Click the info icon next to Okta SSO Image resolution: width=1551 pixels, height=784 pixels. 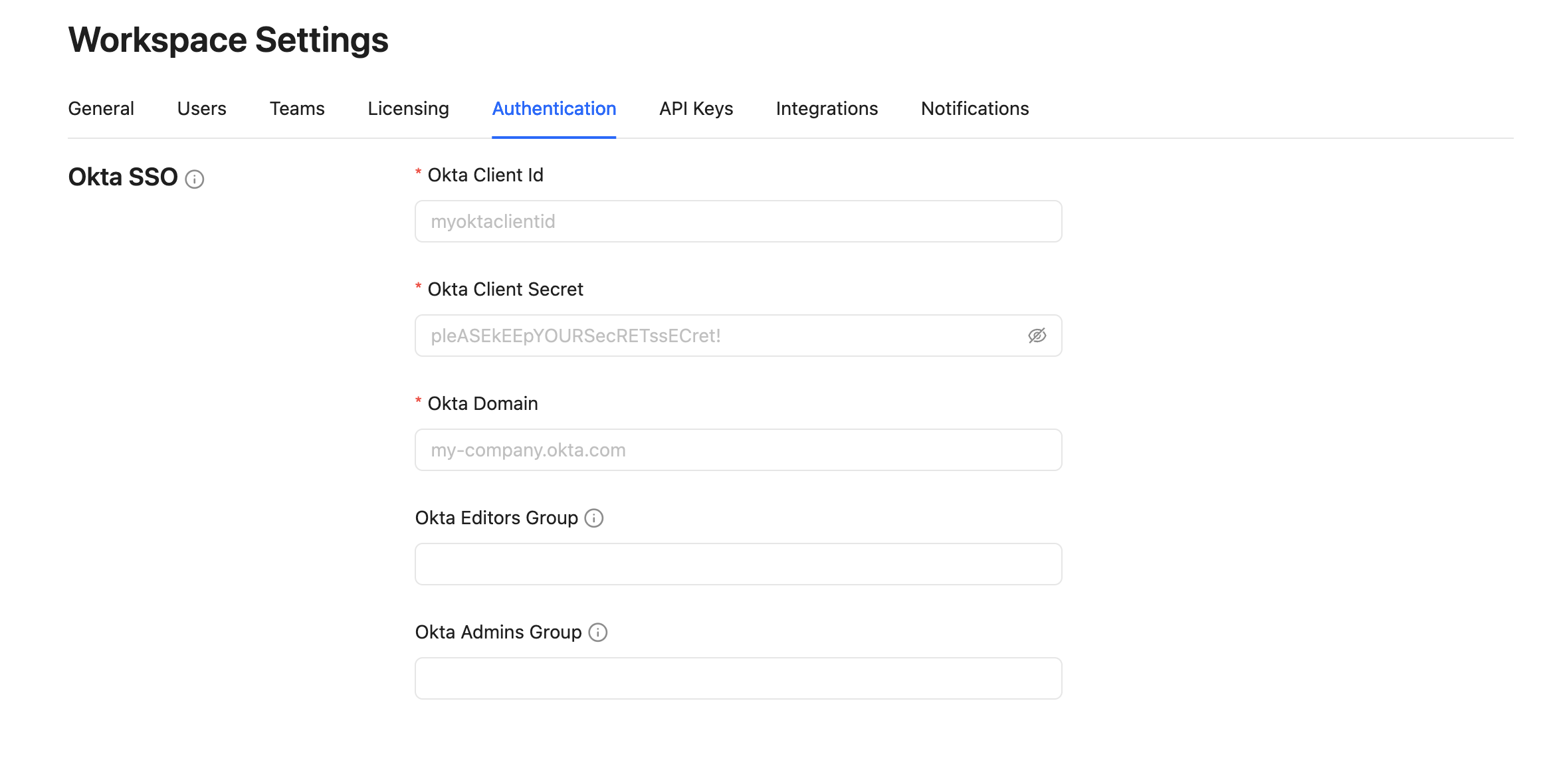[194, 179]
